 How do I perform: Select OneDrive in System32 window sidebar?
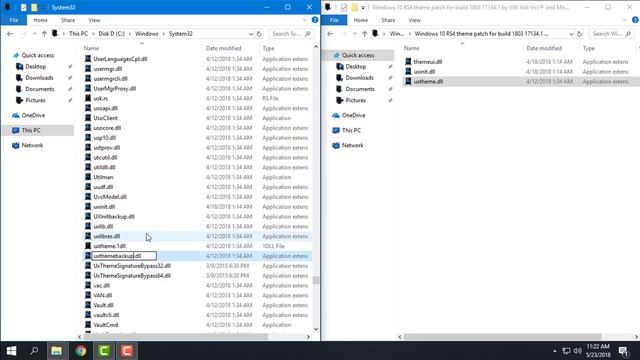click(33, 115)
